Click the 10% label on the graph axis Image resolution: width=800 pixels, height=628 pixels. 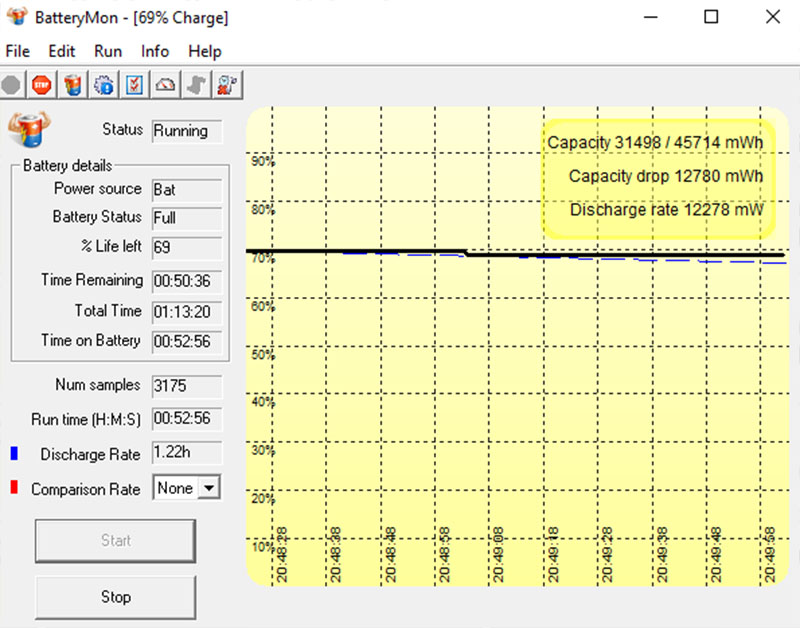point(263,547)
